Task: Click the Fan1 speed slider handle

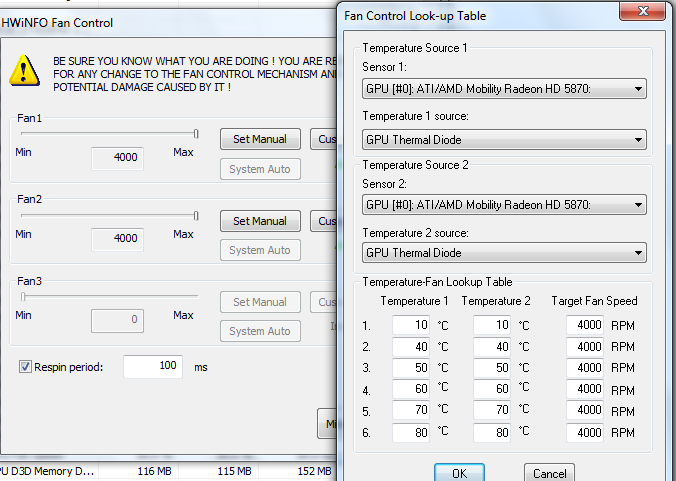Action: point(196,134)
